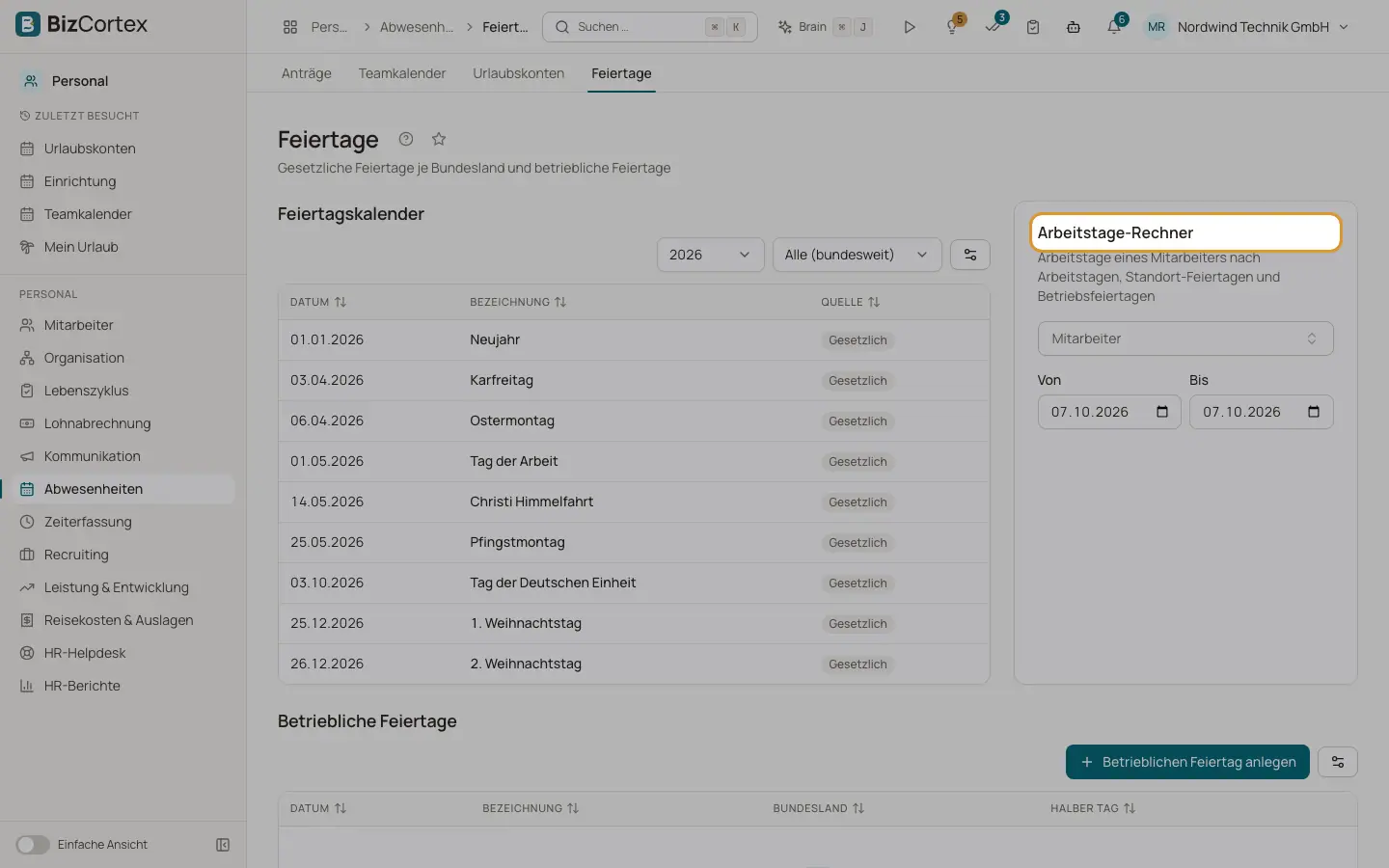This screenshot has width=1389, height=868.
Task: Open the app grid menu icon
Action: [289, 27]
